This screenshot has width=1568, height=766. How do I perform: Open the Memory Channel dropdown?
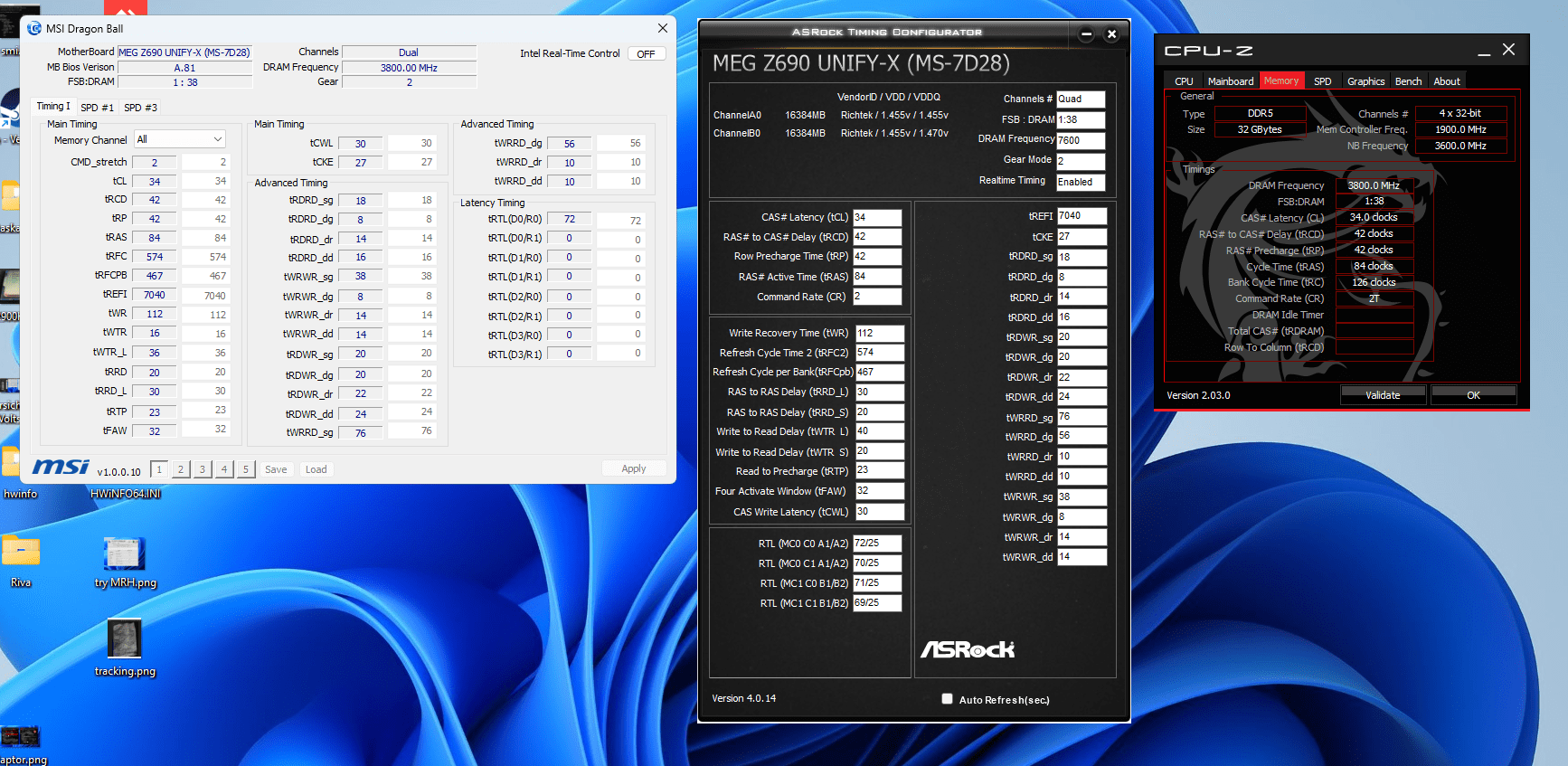pos(179,139)
